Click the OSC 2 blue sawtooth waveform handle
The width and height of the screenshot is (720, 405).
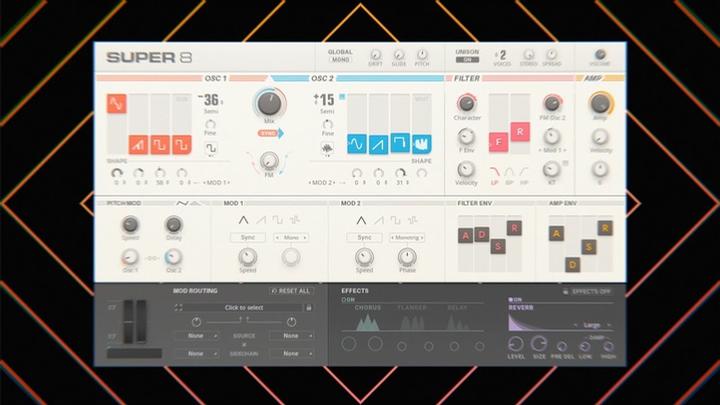pos(378,145)
